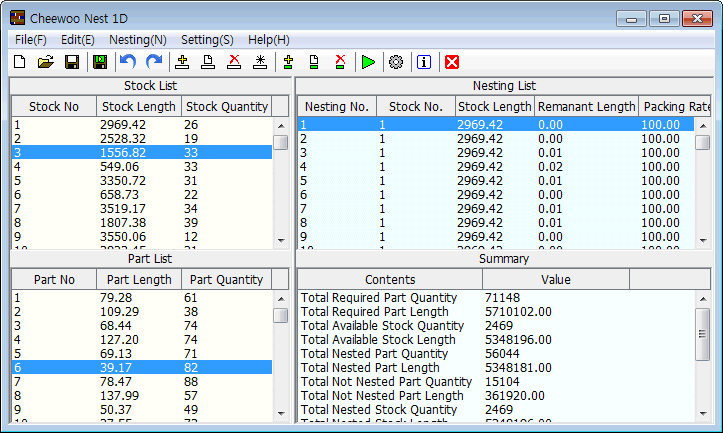The width and height of the screenshot is (723, 433).
Task: Open the Nesting(N) menu
Action: click(x=137, y=40)
